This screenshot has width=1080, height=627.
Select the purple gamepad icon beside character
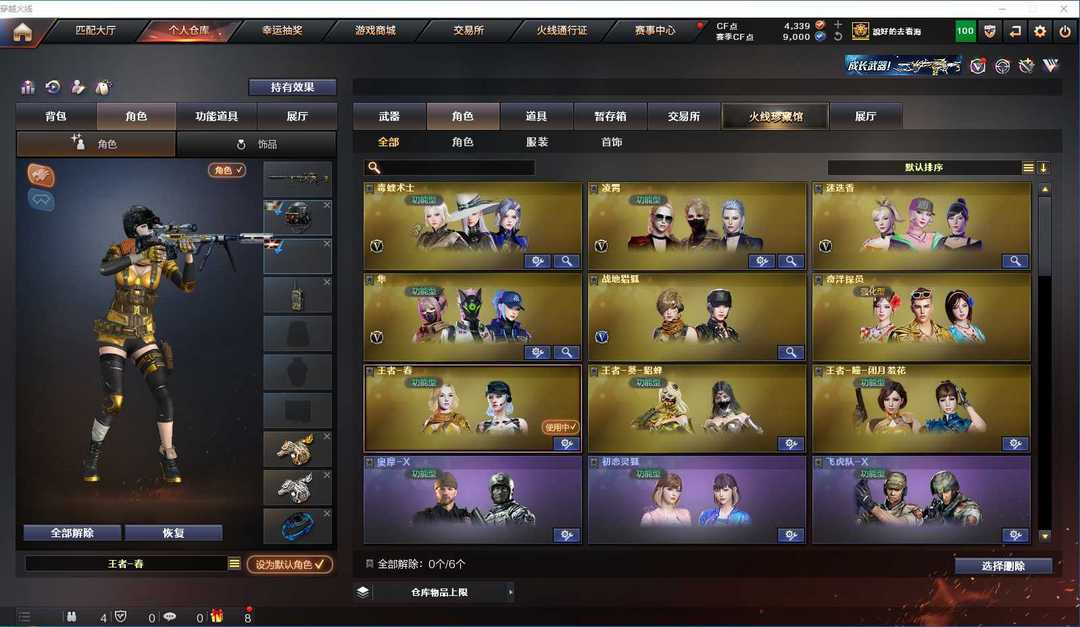pyautogui.click(x=41, y=201)
